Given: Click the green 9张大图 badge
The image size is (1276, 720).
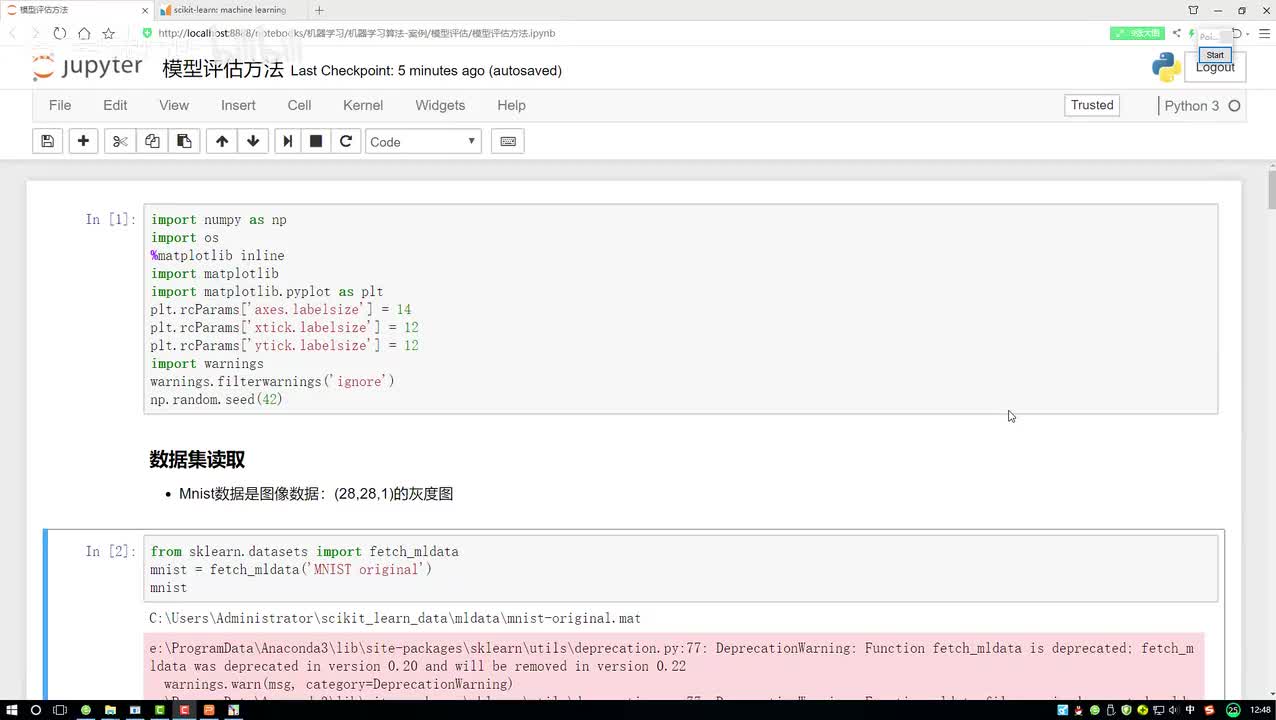Looking at the screenshot, I should [1137, 33].
